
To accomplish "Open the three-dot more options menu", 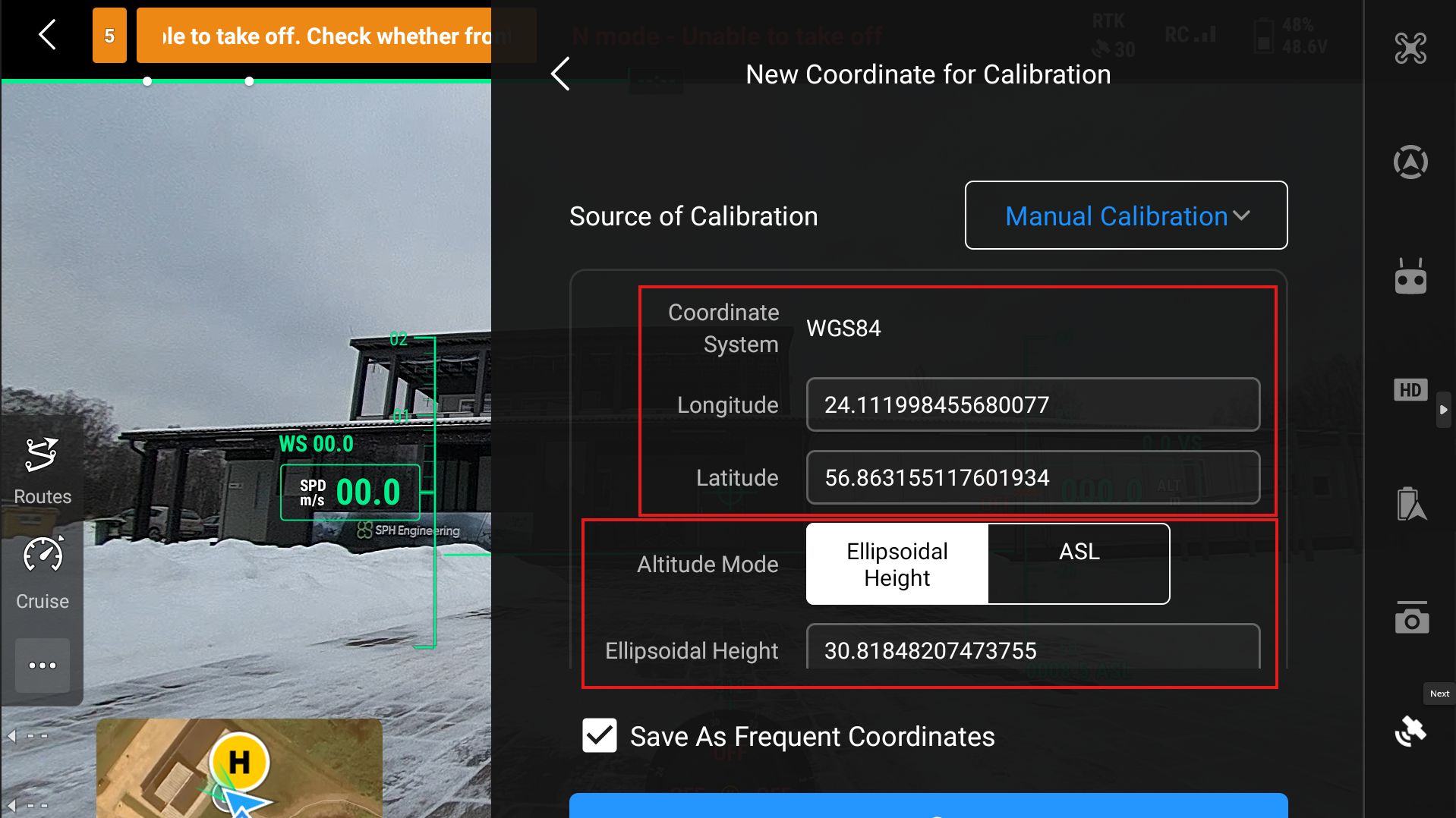I will pyautogui.click(x=43, y=665).
